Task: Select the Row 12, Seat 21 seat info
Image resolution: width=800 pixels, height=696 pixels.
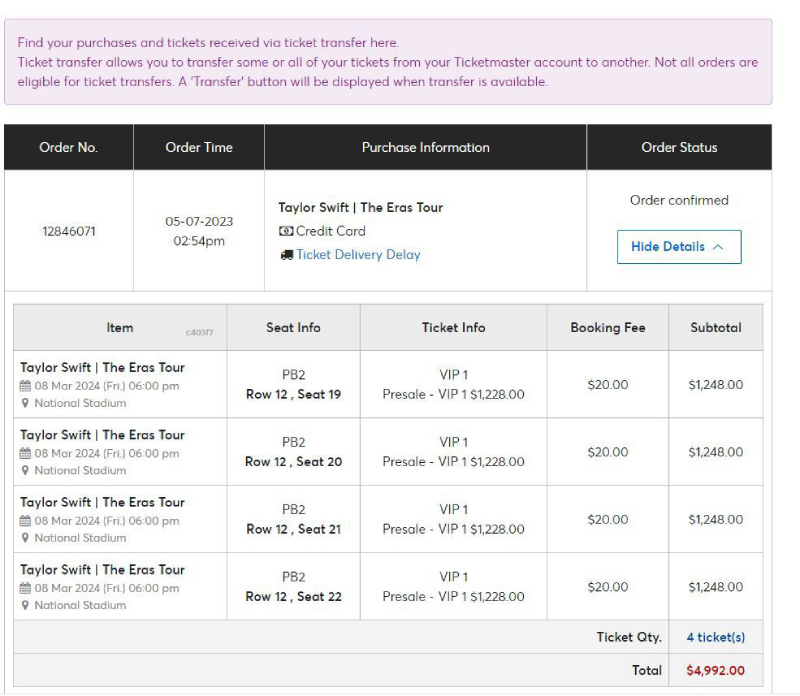Action: click(293, 529)
